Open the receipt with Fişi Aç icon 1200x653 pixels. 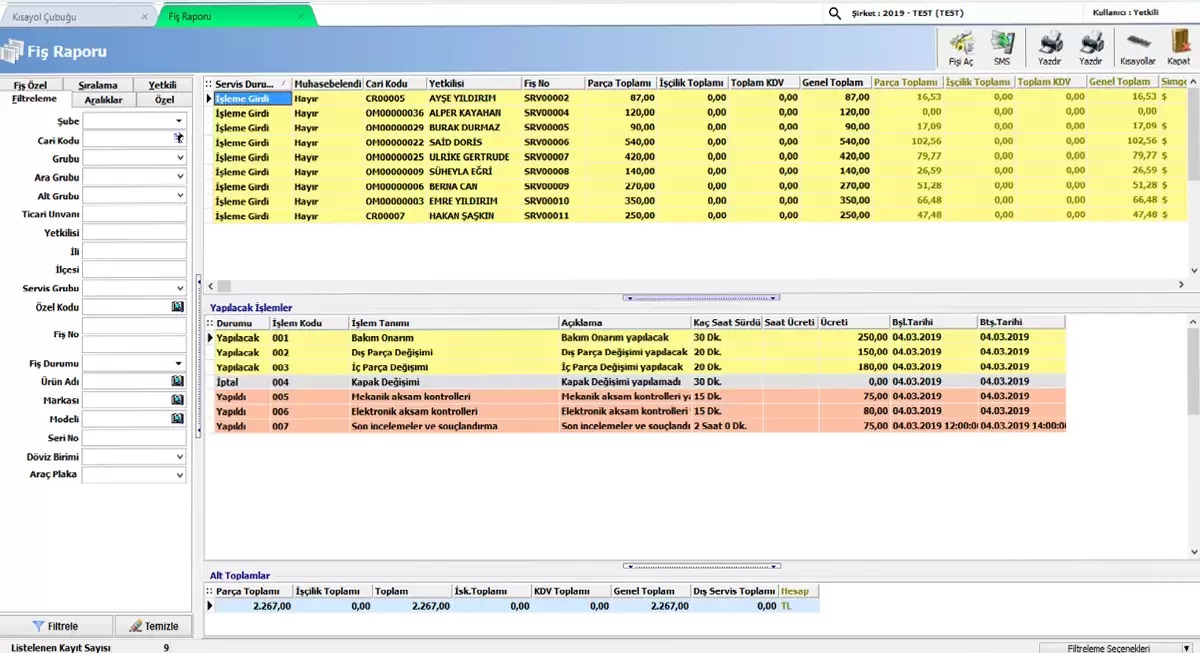coord(960,46)
